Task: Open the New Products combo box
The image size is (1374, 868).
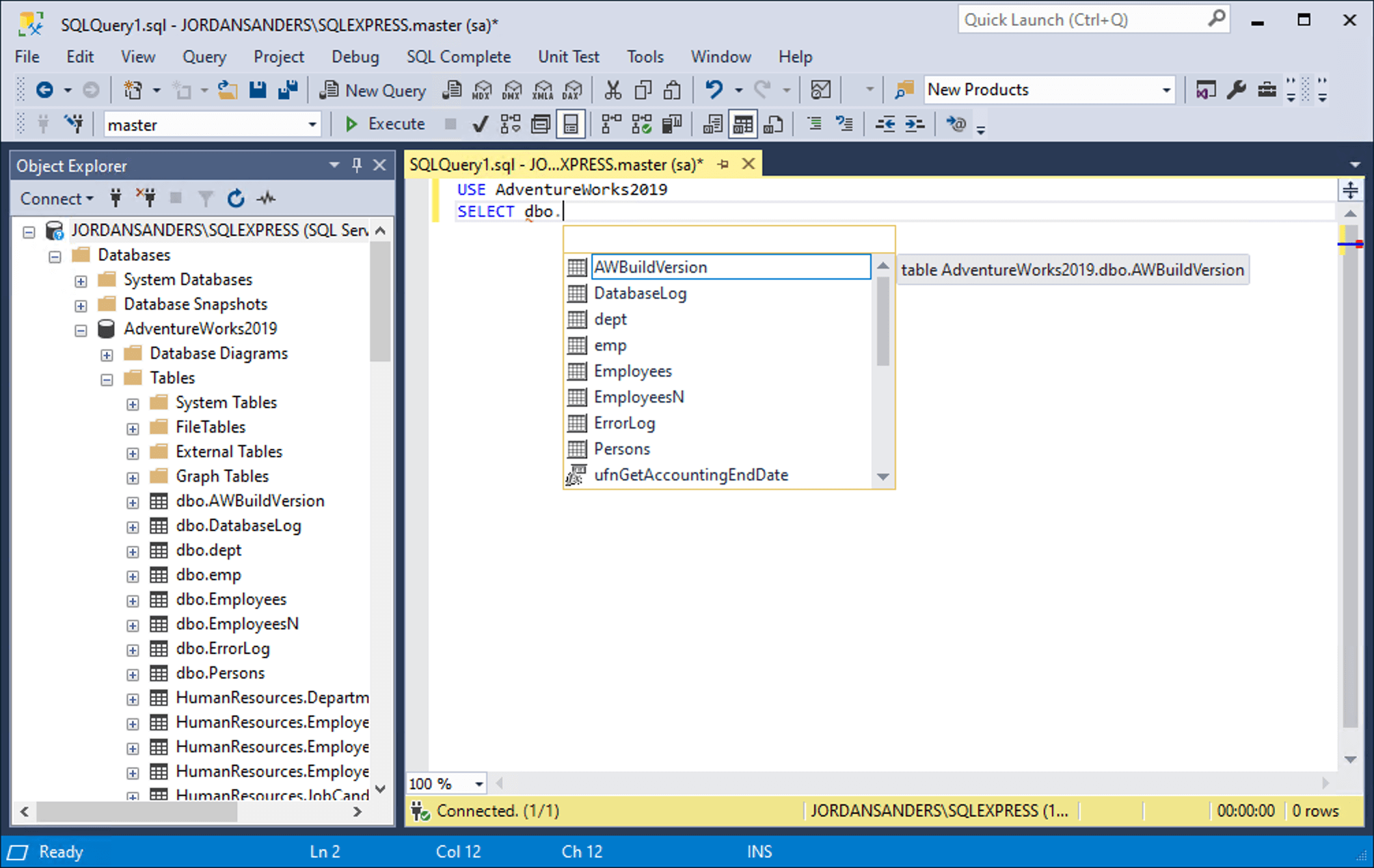Action: (1049, 90)
